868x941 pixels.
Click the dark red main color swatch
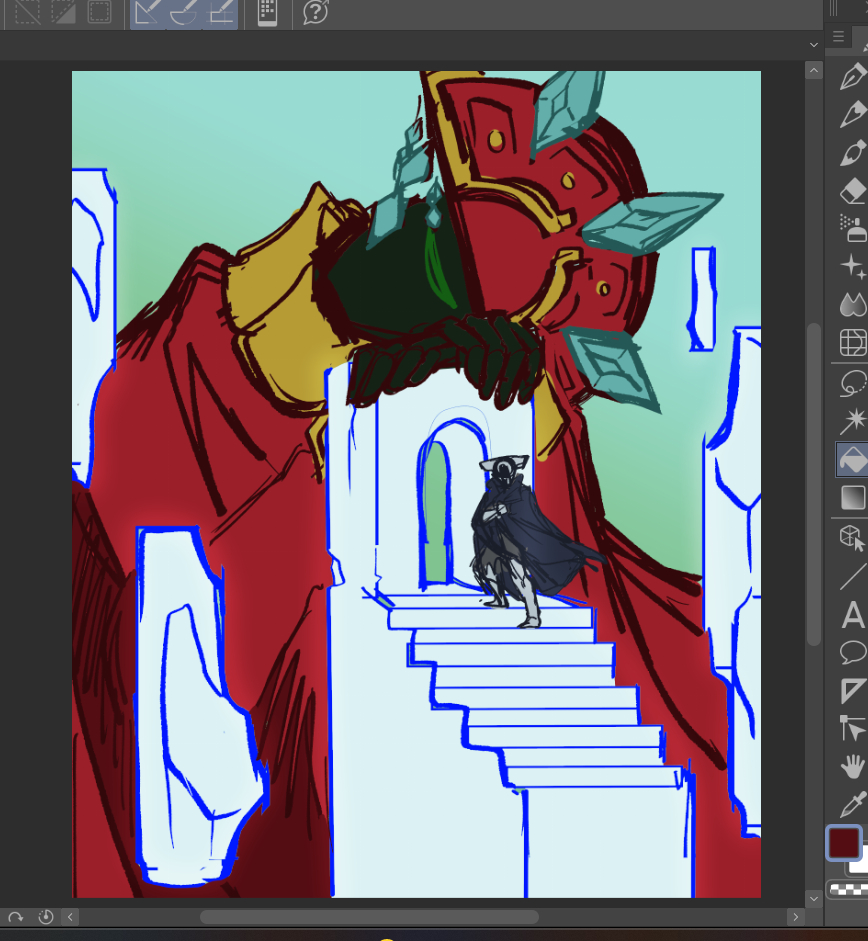point(844,843)
